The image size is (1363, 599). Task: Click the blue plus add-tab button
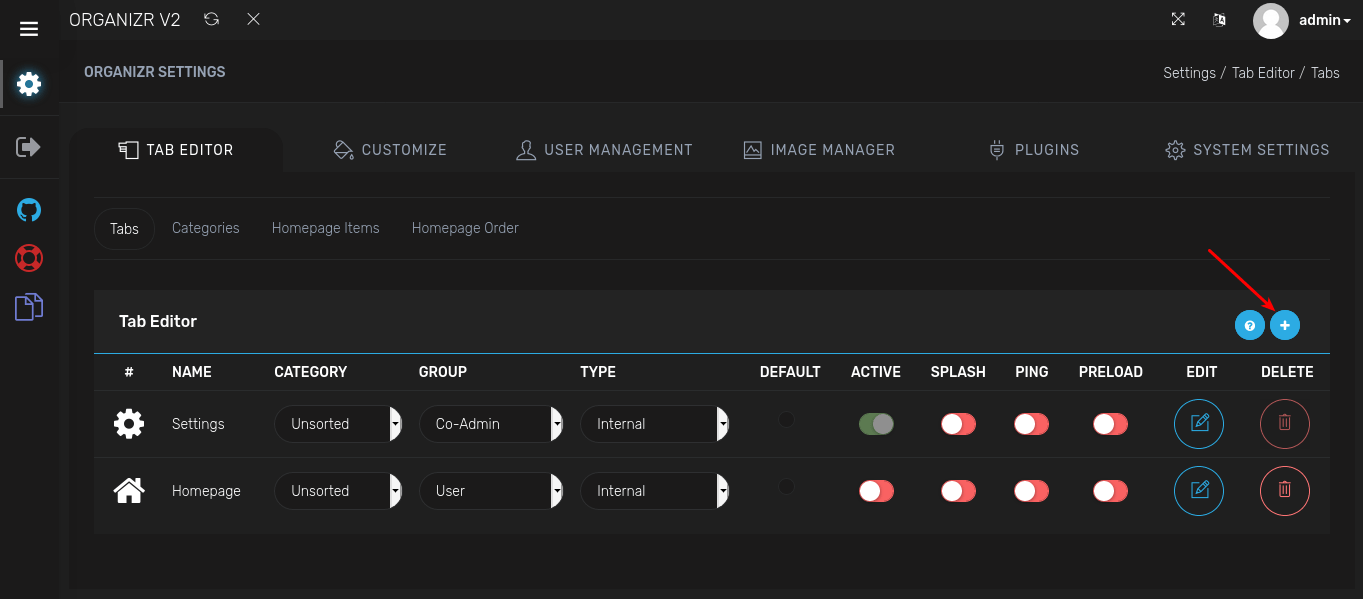click(1285, 325)
